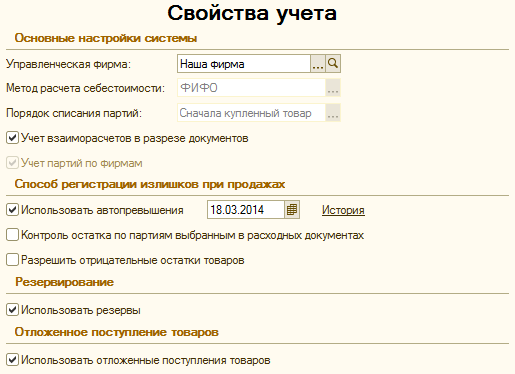Screen dimensions: 515x374
Task: Click the Отложенное поступление товаров header
Action: [x=117, y=332]
